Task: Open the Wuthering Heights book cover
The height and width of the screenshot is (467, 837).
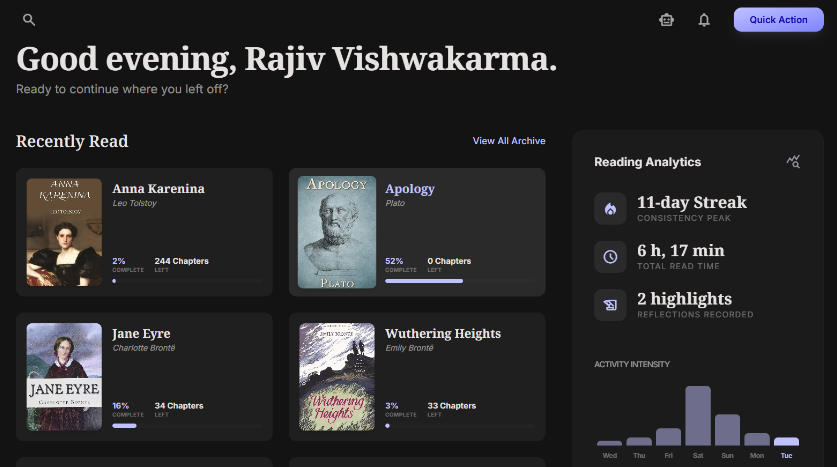Action: [337, 377]
